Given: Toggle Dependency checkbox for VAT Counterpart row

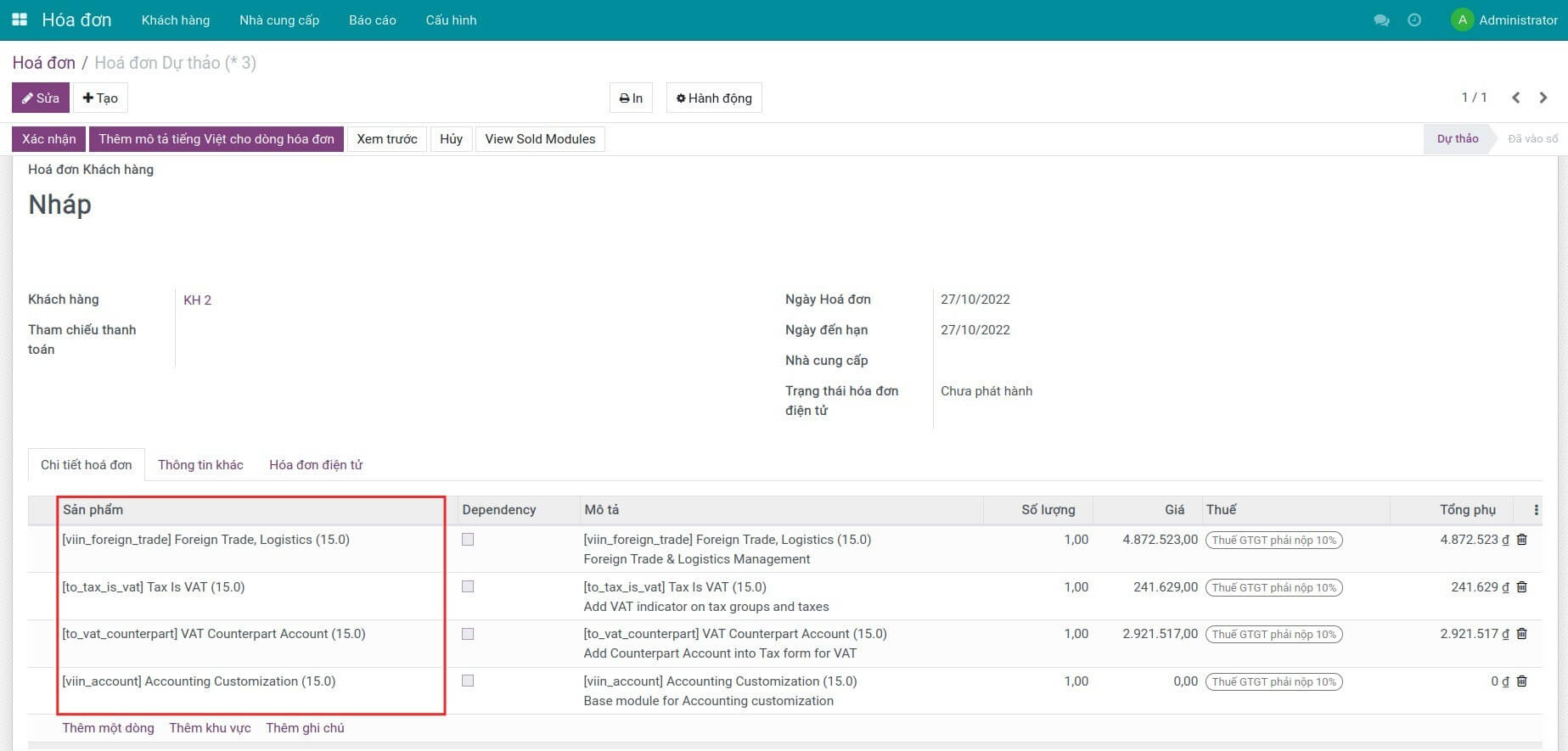Looking at the screenshot, I should point(468,634).
